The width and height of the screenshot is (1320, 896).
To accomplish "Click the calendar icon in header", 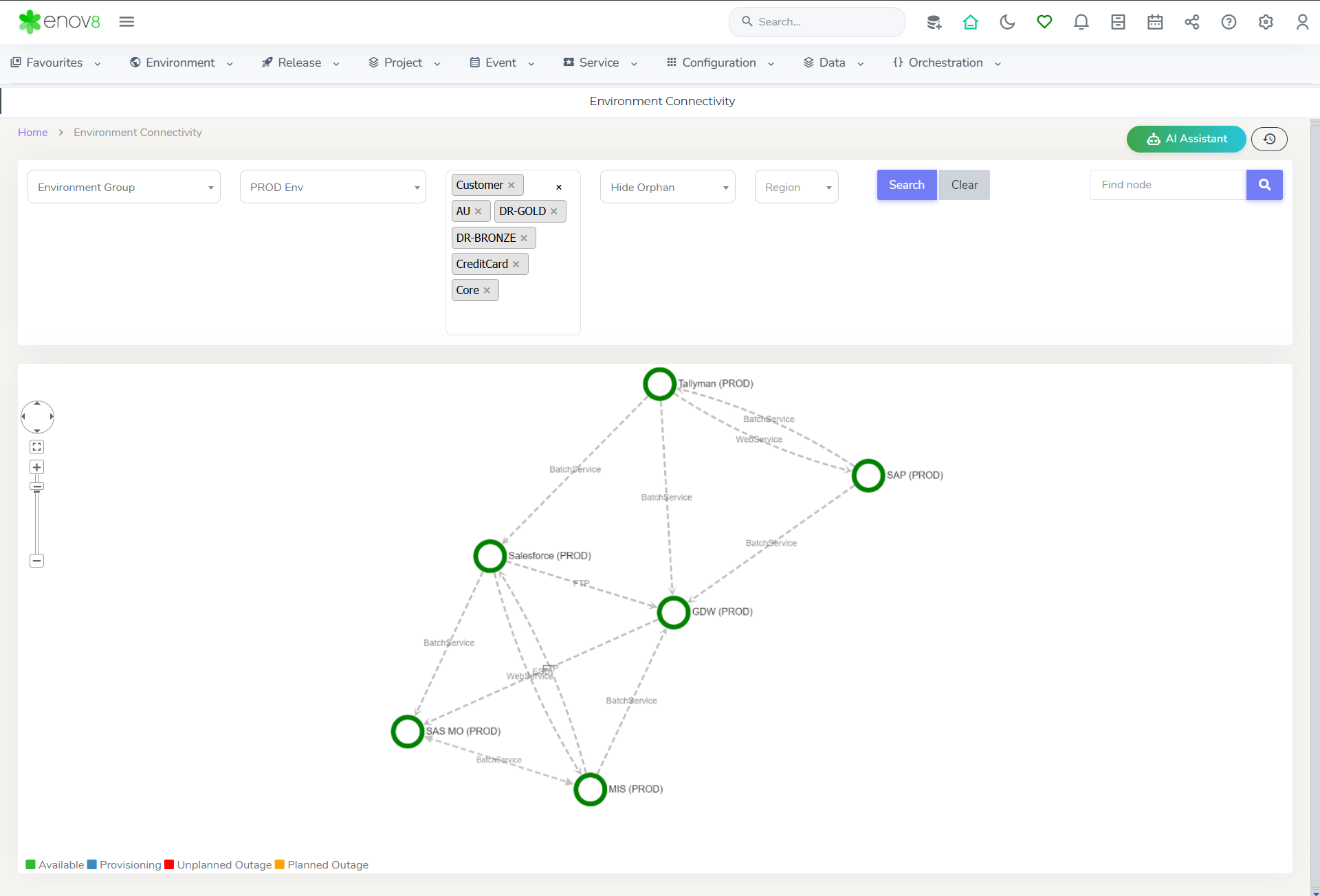I will (1155, 22).
